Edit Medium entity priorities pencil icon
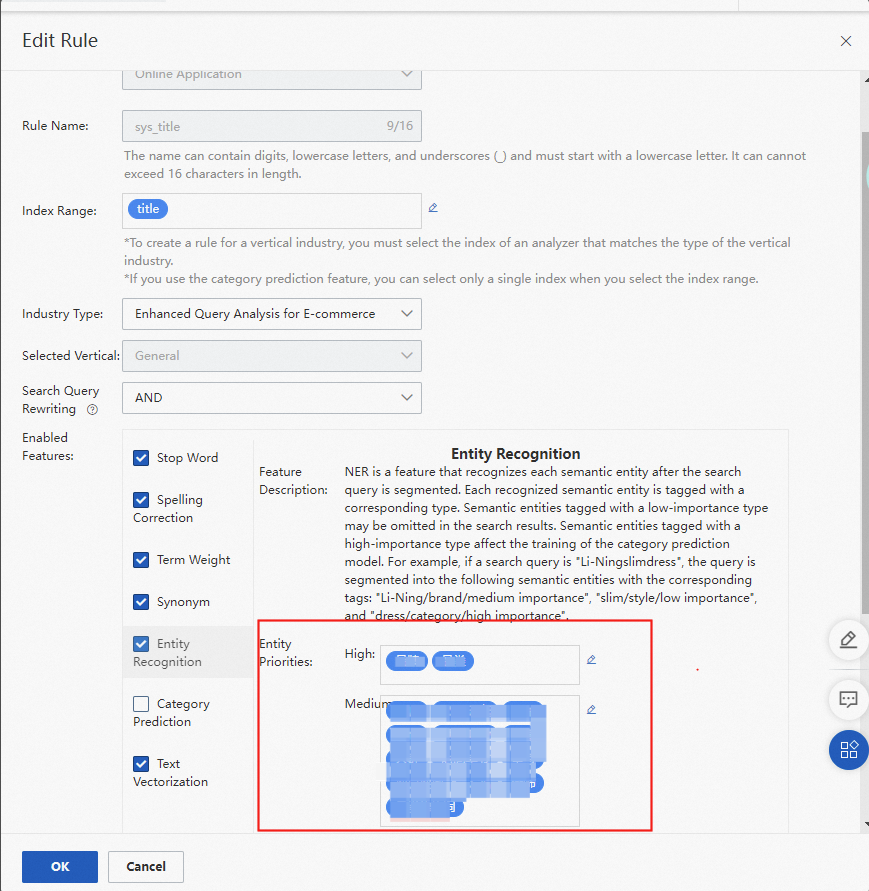 591,710
